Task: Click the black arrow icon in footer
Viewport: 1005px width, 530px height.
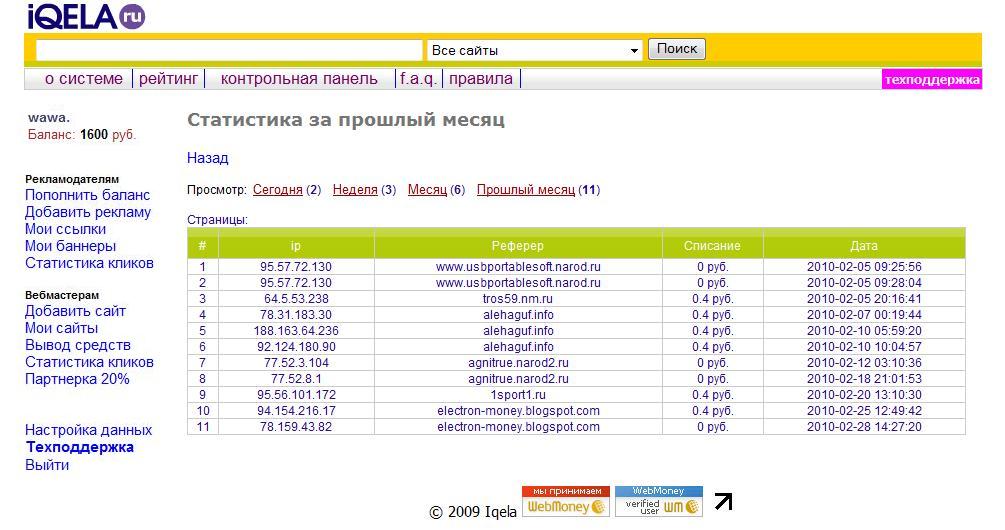Action: (723, 502)
